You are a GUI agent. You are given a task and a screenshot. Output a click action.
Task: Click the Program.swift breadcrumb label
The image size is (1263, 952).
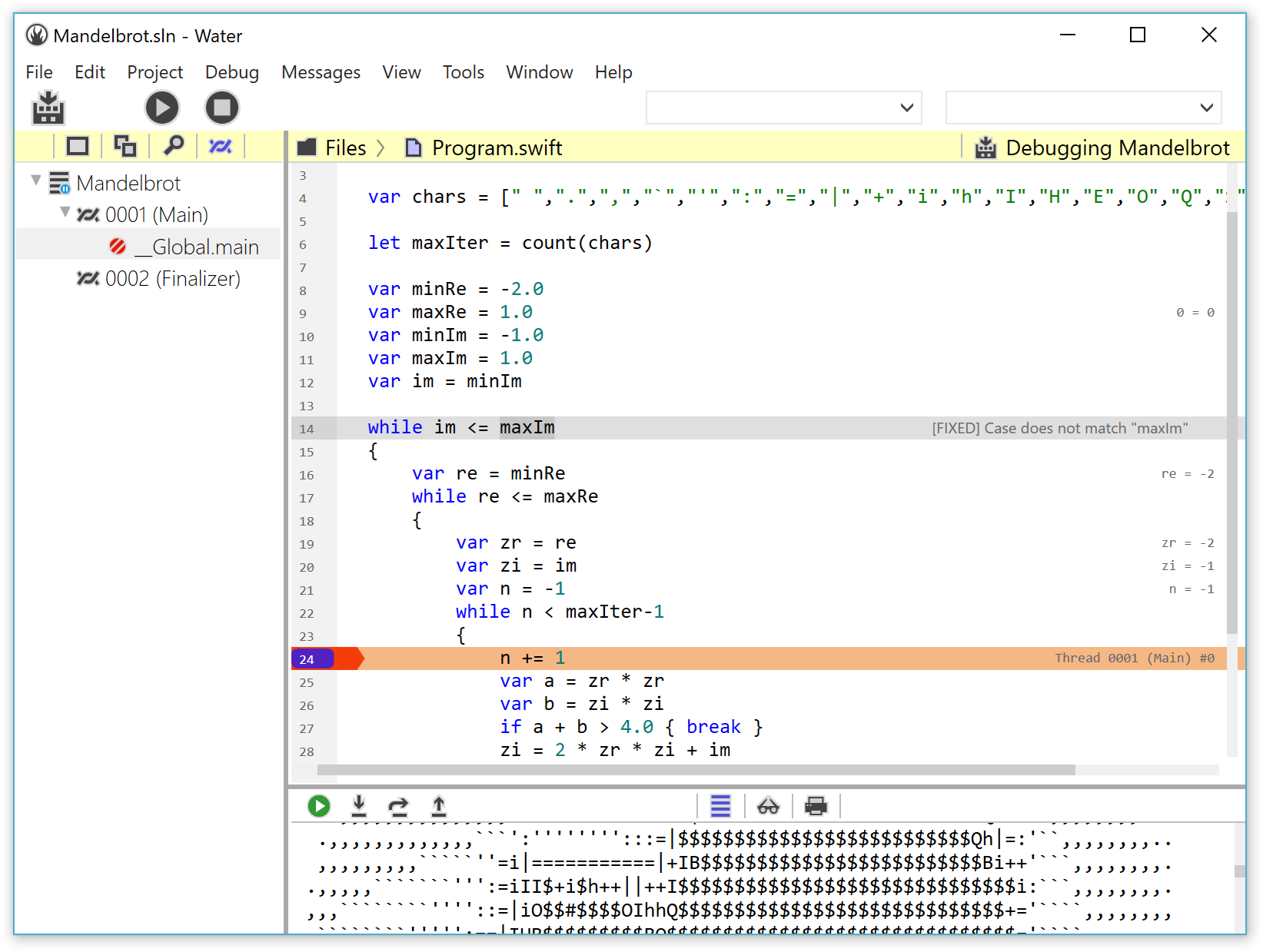[497, 148]
